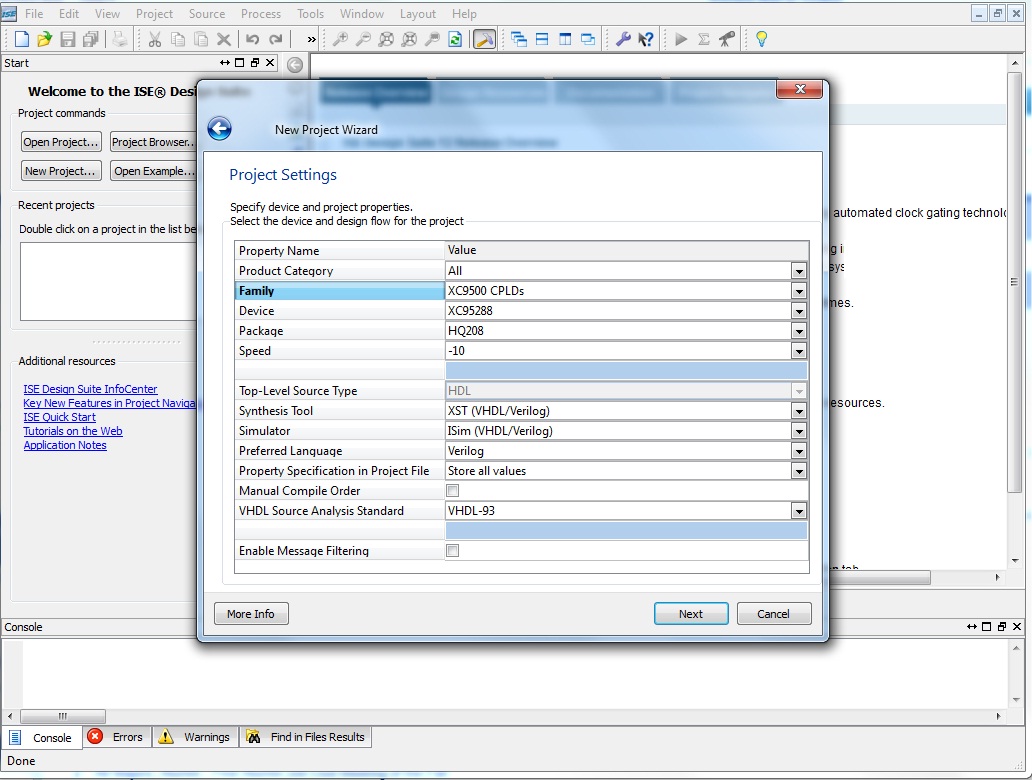The height and width of the screenshot is (780, 1032).
Task: Click the Open Project... button
Action: 61,142
